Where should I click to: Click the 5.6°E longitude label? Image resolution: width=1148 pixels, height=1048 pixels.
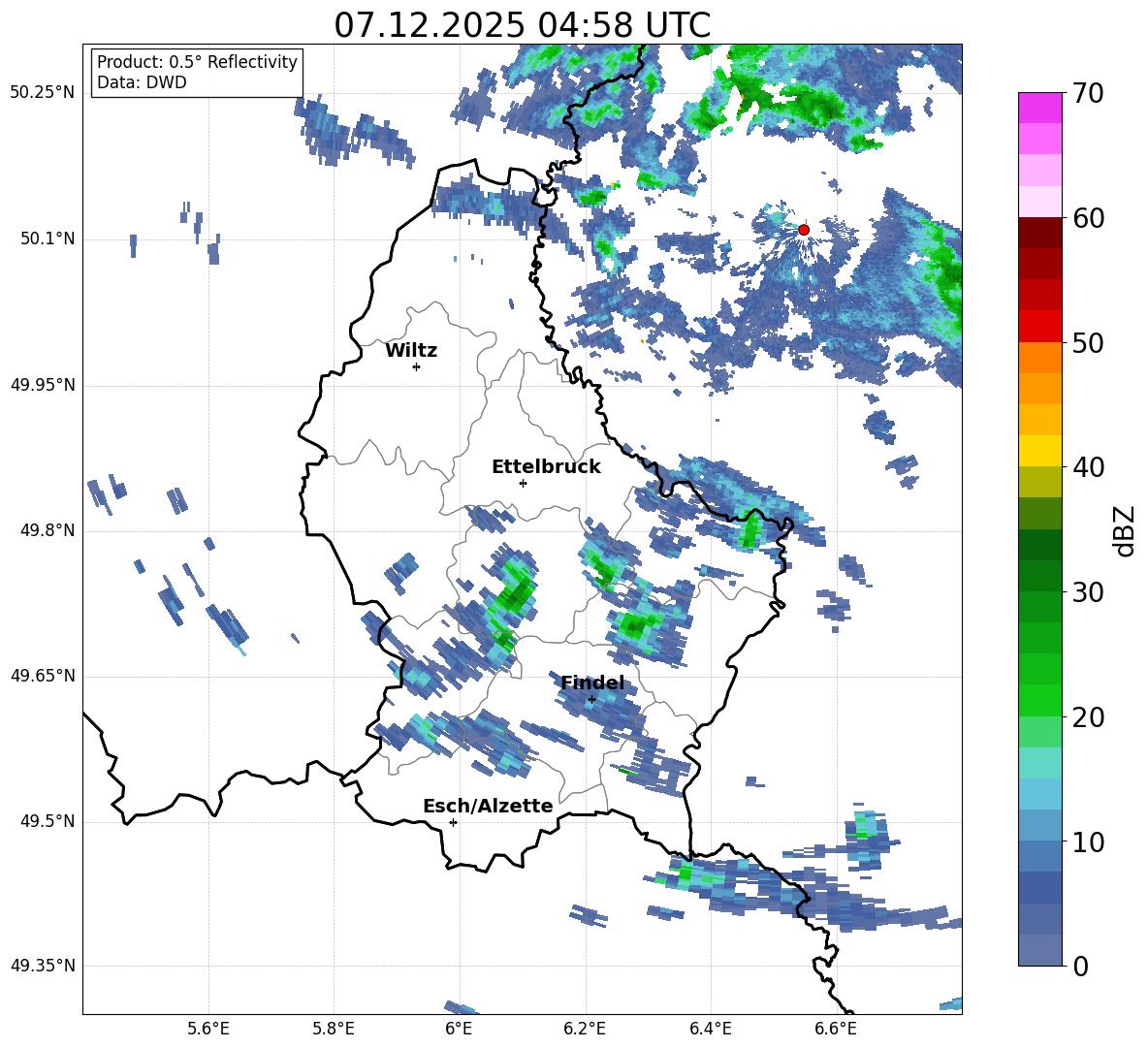pyautogui.click(x=208, y=1029)
